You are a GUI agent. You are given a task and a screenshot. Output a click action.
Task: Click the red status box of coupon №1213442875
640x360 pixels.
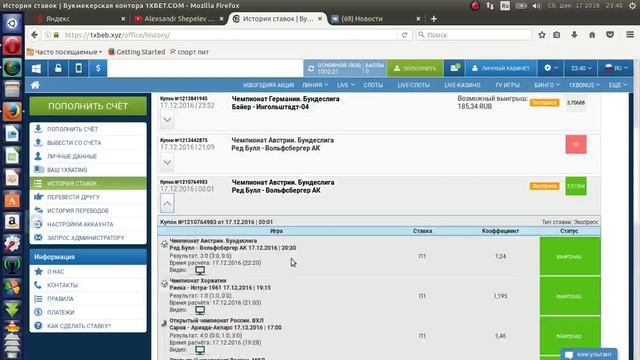576,144
